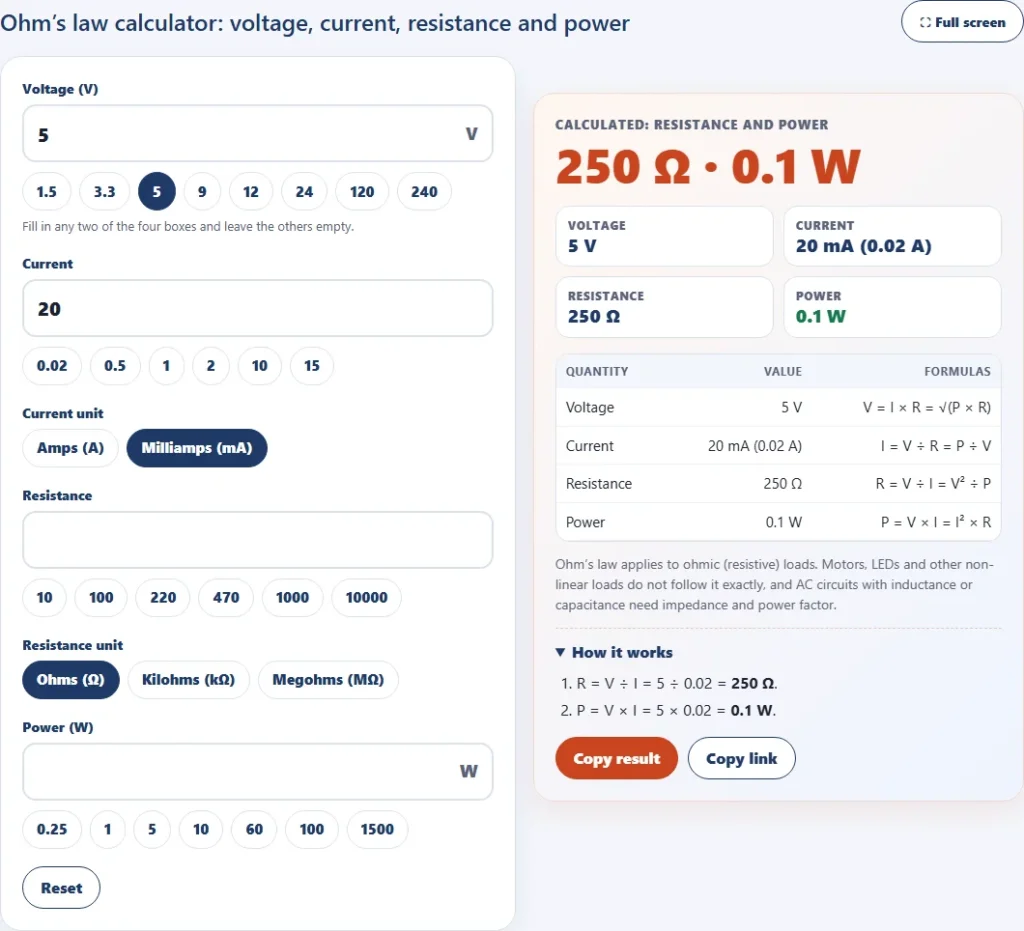Click the Power 0.1 W result card
1024x931 pixels.
pos(892,307)
